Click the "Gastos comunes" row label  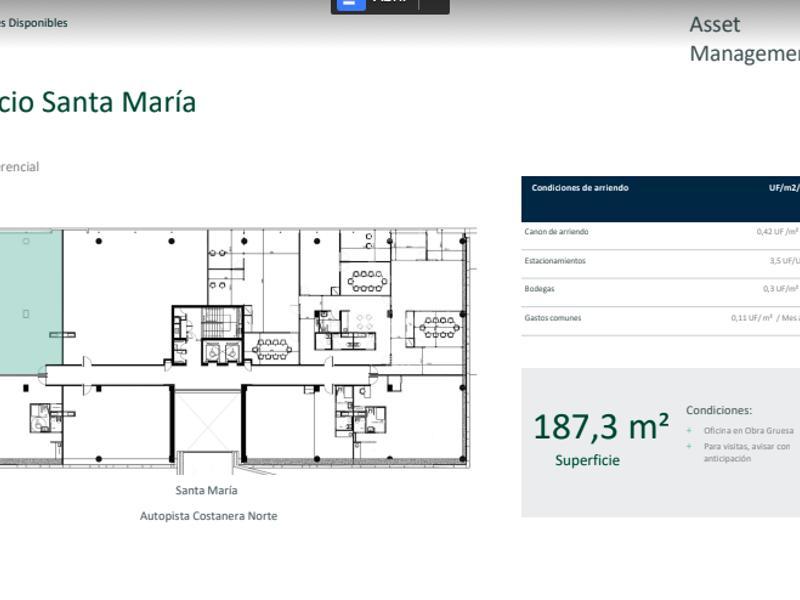[553, 318]
